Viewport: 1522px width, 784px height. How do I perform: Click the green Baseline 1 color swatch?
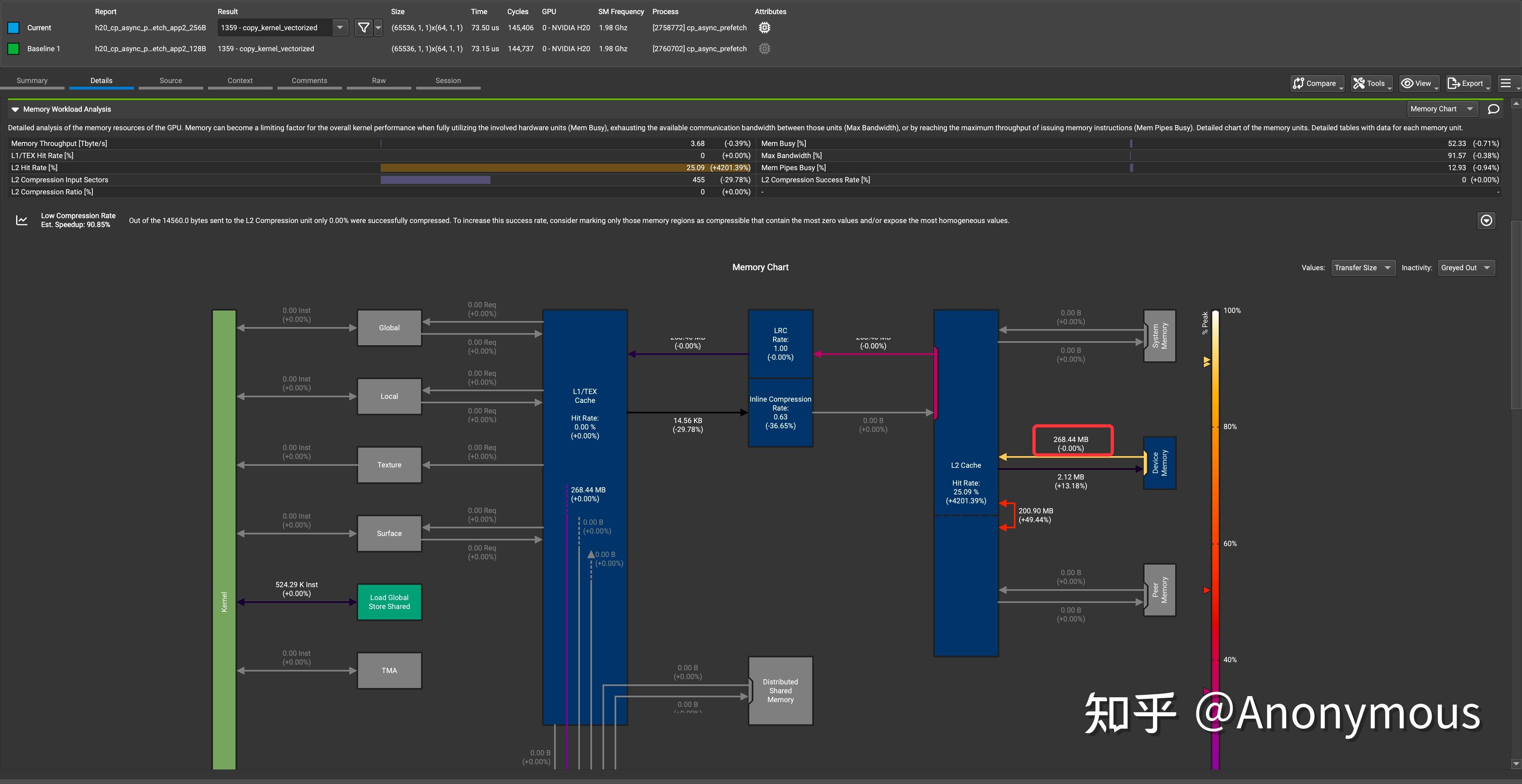coord(13,49)
